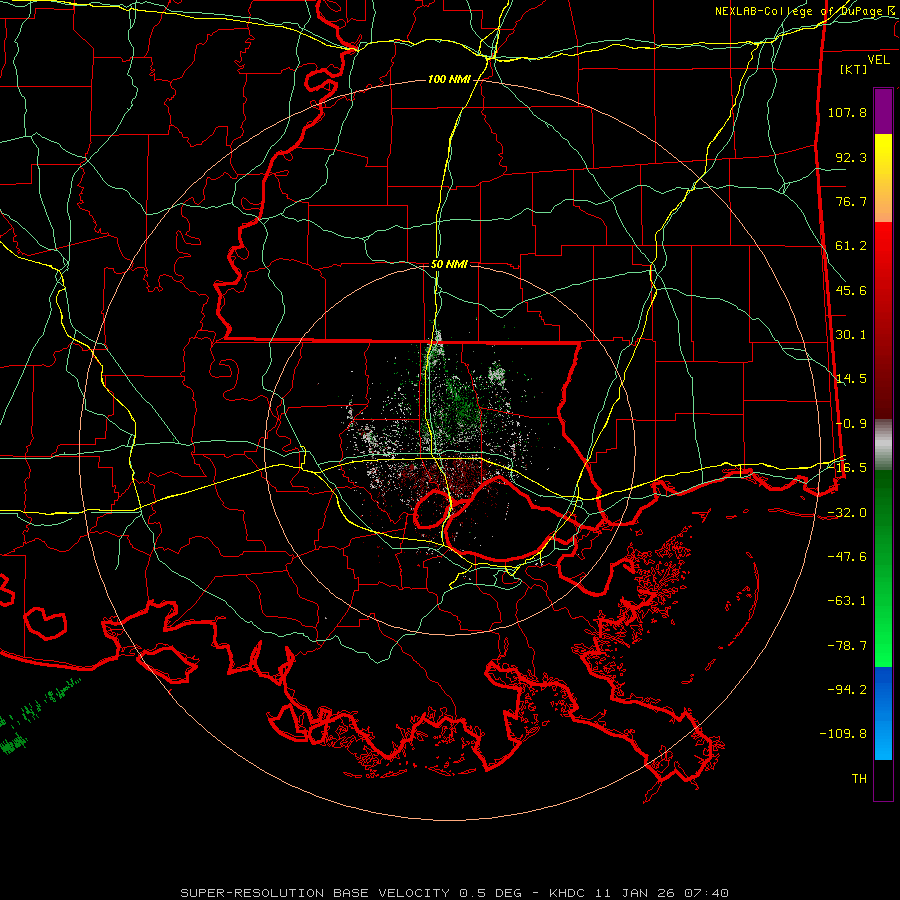The width and height of the screenshot is (900, 900).
Task: Click the 92.3 velocity scale value
Action: (851, 157)
